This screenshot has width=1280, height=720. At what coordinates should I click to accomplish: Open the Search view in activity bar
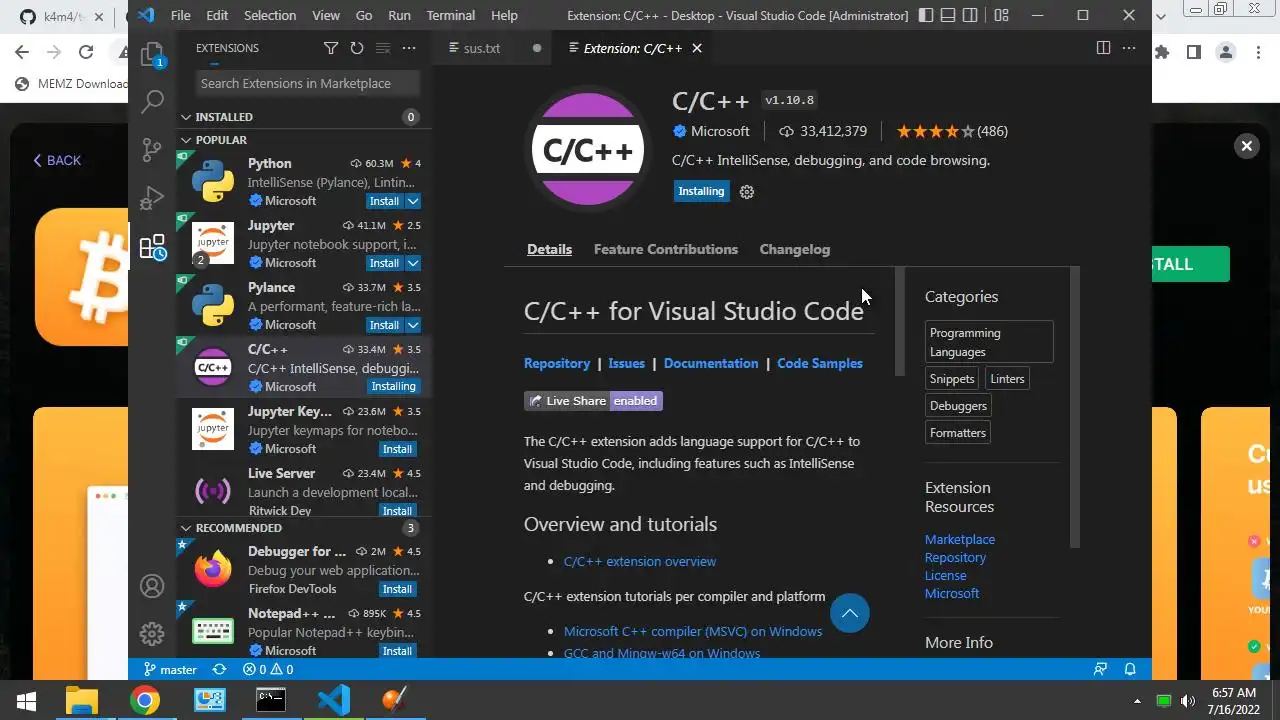click(x=152, y=101)
